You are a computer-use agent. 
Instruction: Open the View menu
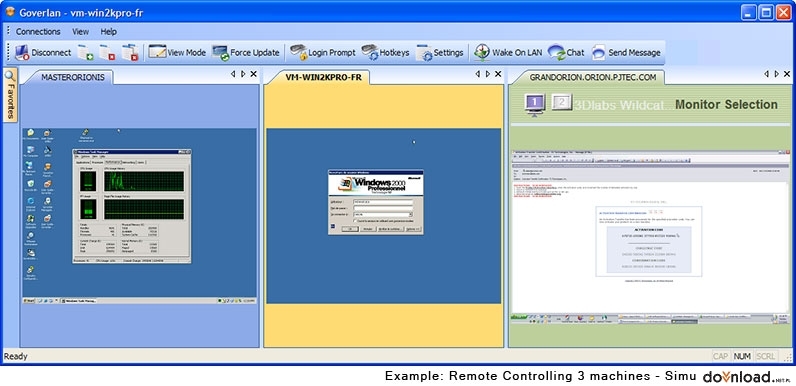point(80,31)
